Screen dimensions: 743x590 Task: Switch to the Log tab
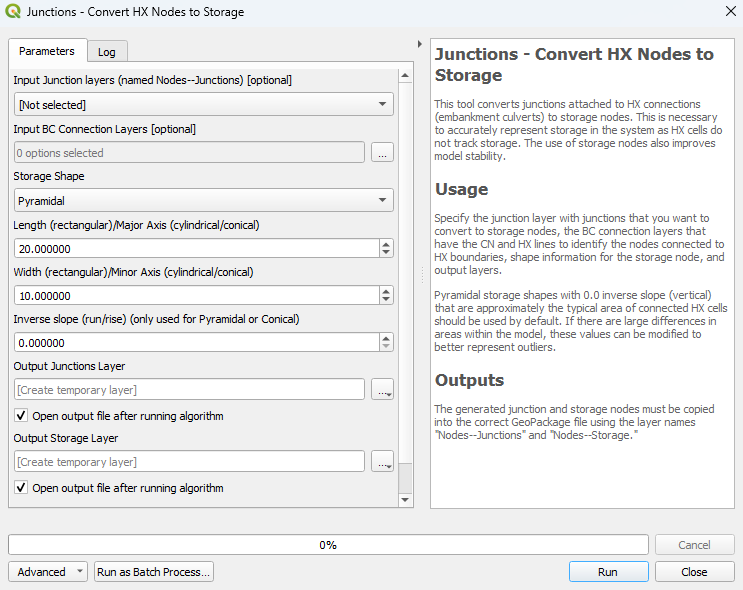click(x=107, y=52)
